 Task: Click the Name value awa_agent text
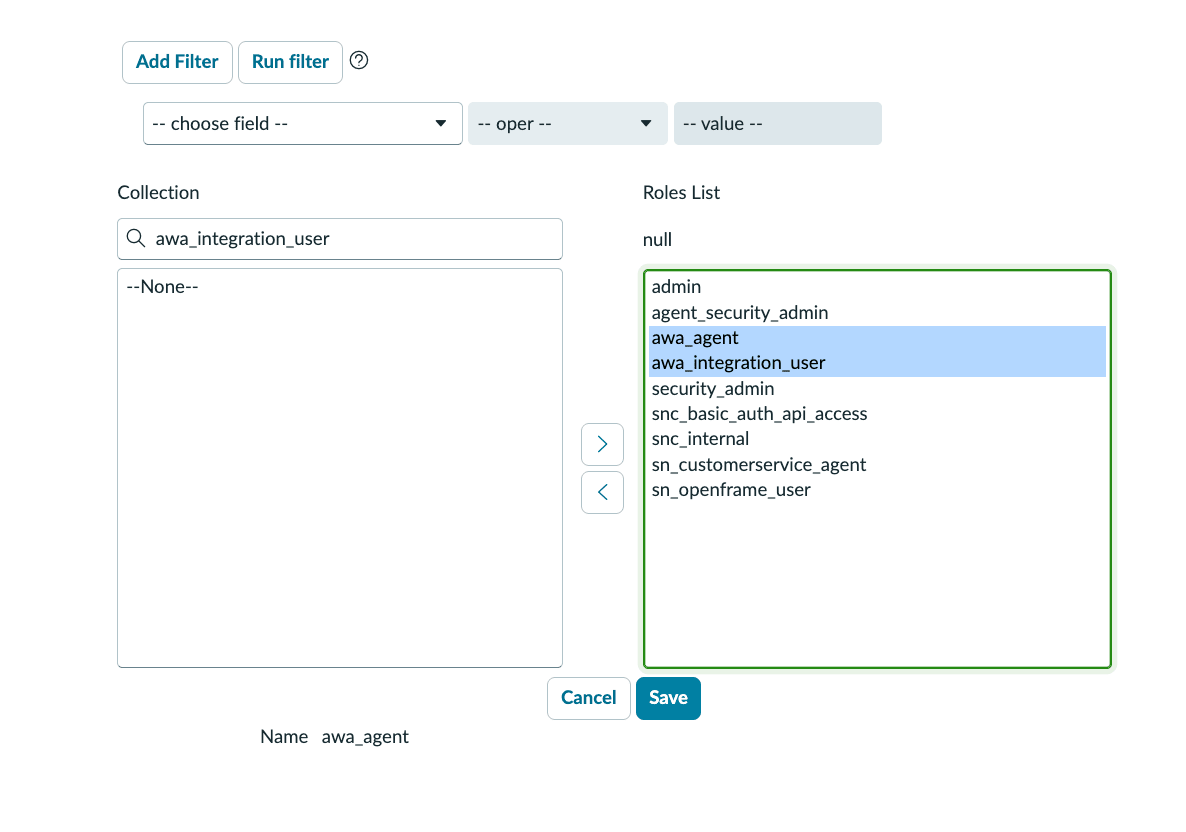(365, 737)
